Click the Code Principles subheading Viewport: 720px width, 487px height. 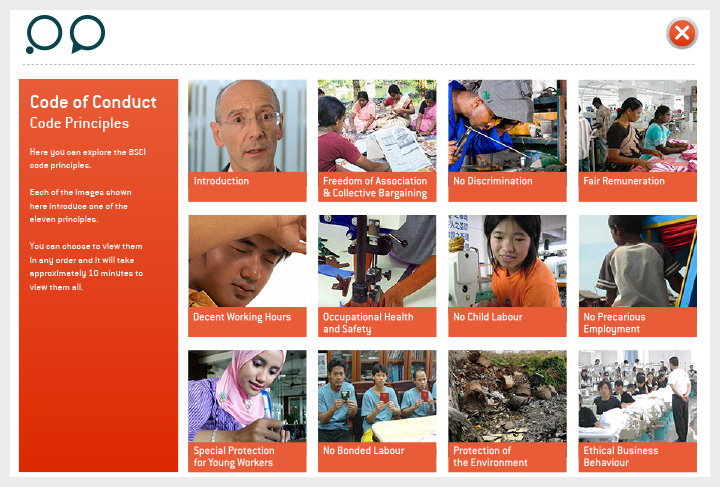click(x=79, y=123)
